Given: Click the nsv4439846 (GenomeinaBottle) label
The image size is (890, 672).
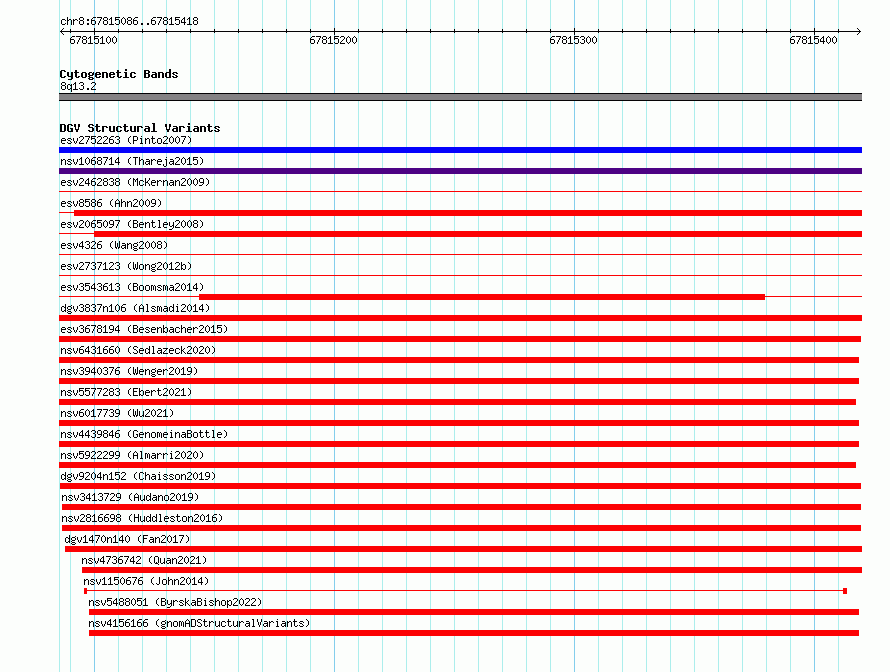Looking at the screenshot, I should pos(144,434).
